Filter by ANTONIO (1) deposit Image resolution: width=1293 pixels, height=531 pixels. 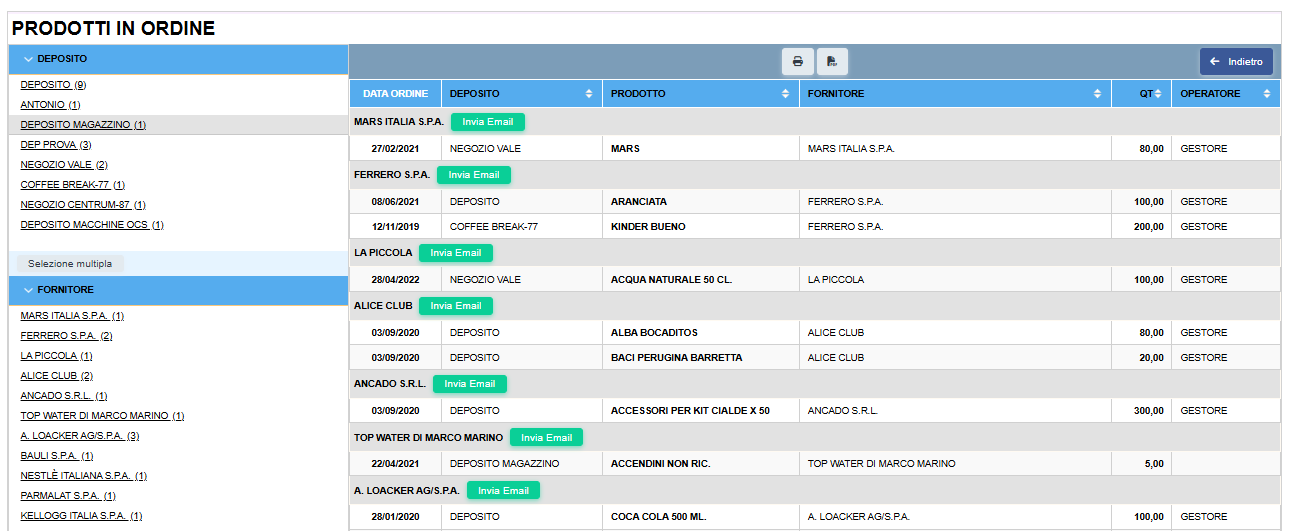[x=50, y=105]
